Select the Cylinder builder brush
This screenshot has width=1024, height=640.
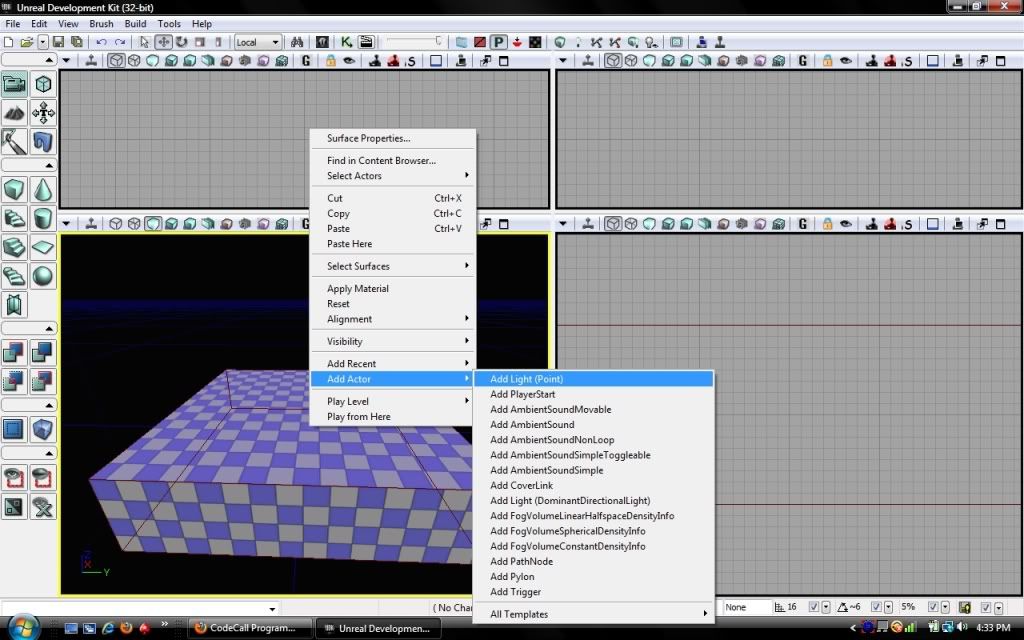(x=43, y=218)
